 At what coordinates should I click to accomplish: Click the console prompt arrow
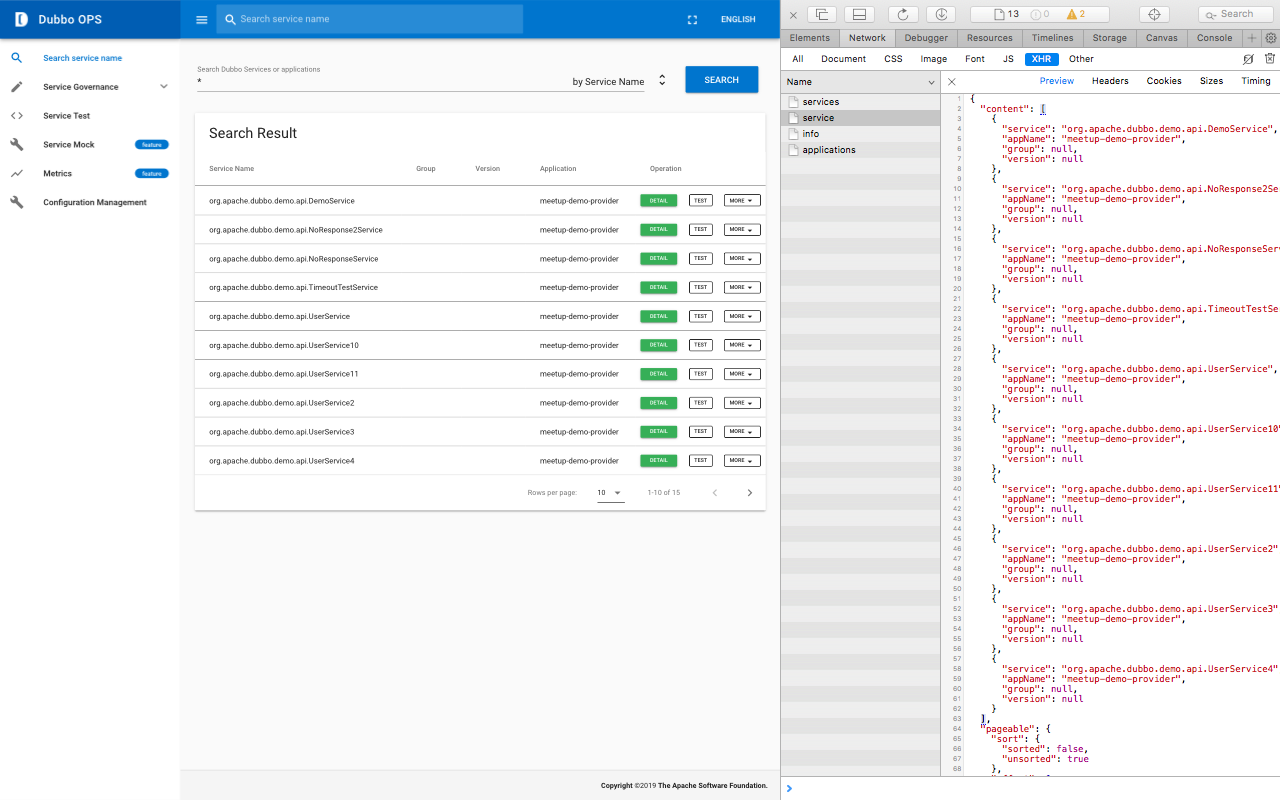tap(789, 788)
